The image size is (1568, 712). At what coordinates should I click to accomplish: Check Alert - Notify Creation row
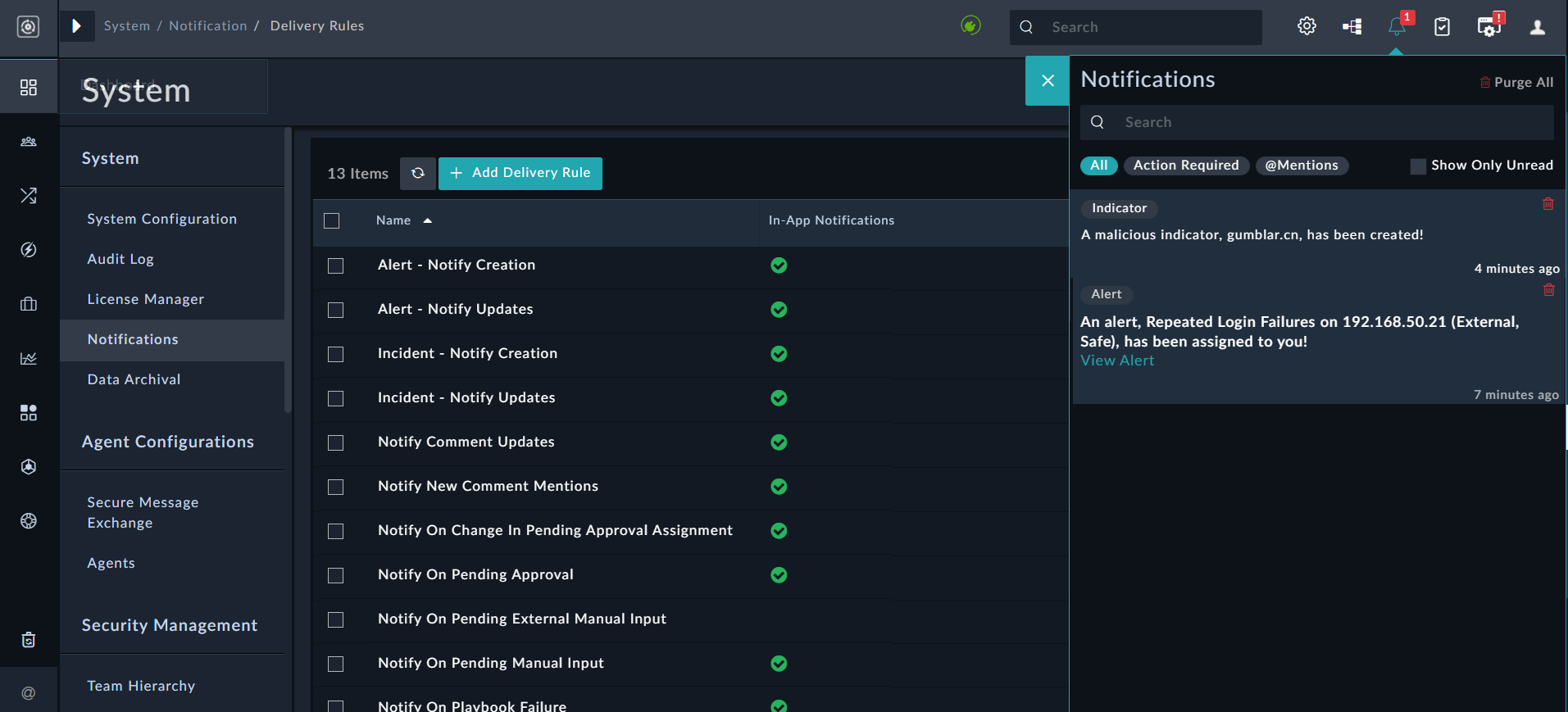[x=335, y=265]
